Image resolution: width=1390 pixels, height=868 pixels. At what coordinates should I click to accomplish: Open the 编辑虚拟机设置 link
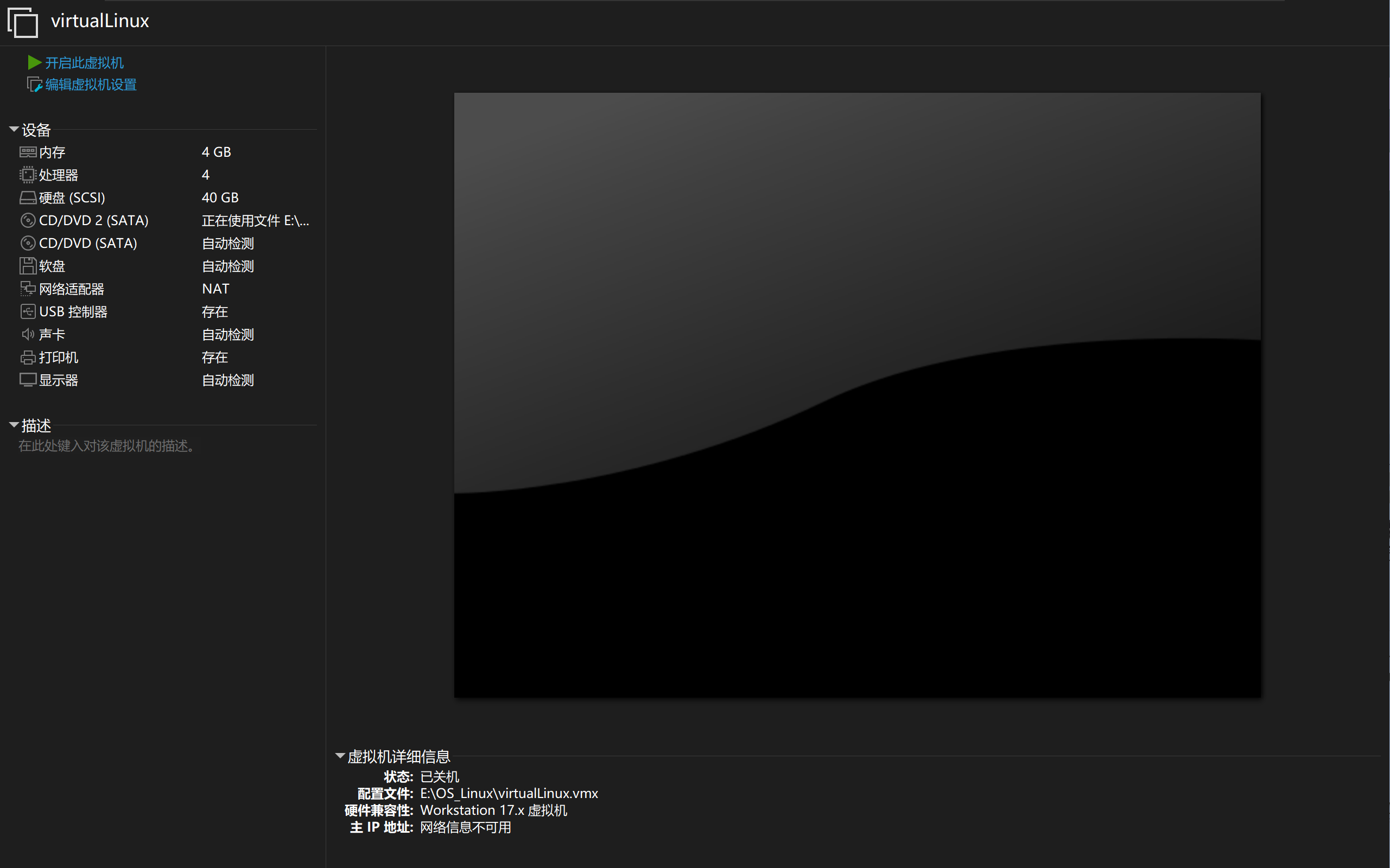[91, 85]
